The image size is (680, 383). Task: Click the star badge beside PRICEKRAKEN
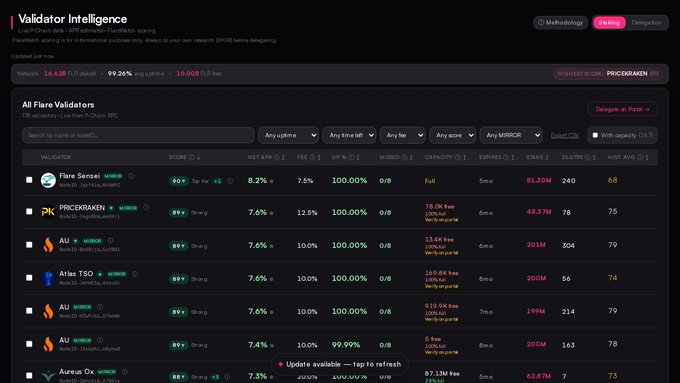(x=111, y=208)
